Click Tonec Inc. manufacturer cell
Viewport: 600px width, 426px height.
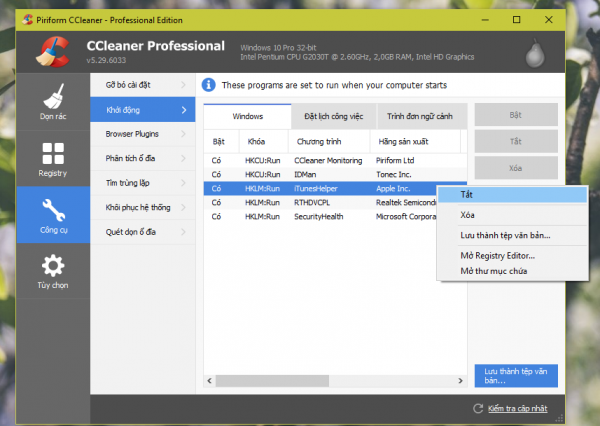pos(393,175)
